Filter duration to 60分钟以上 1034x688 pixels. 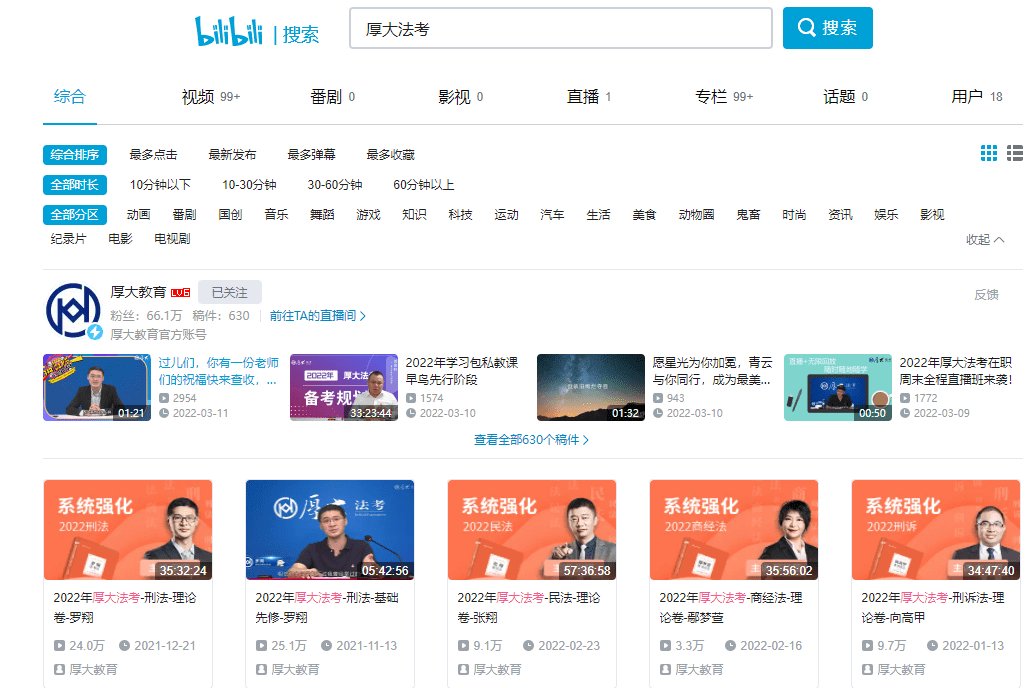424,185
